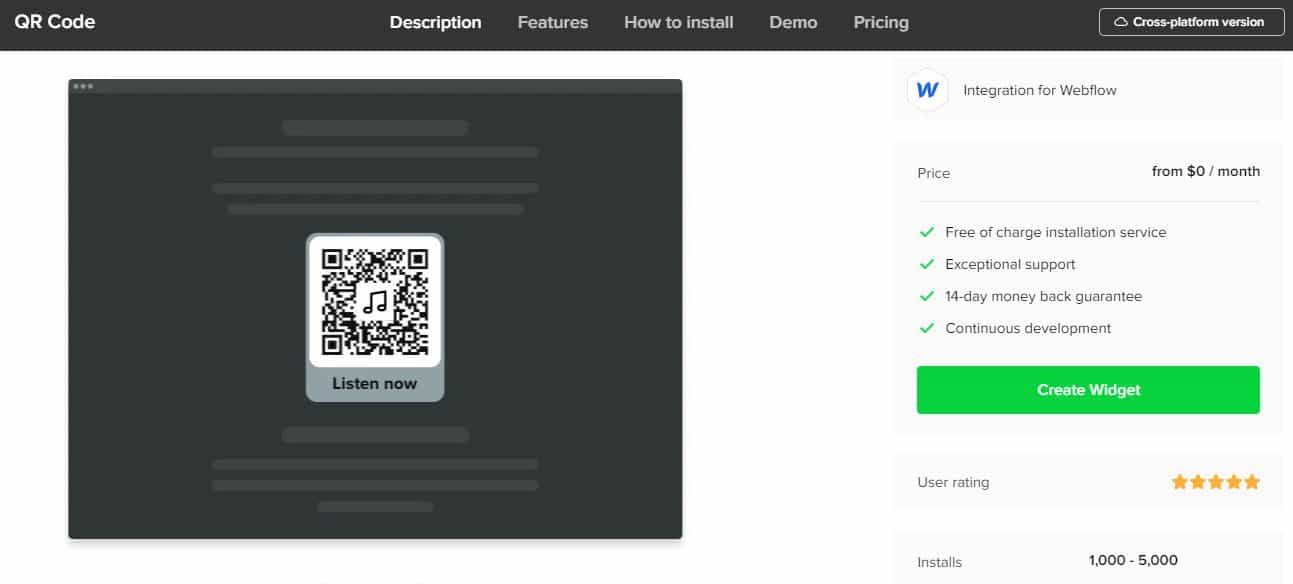Open the Description tab

[x=436, y=22]
